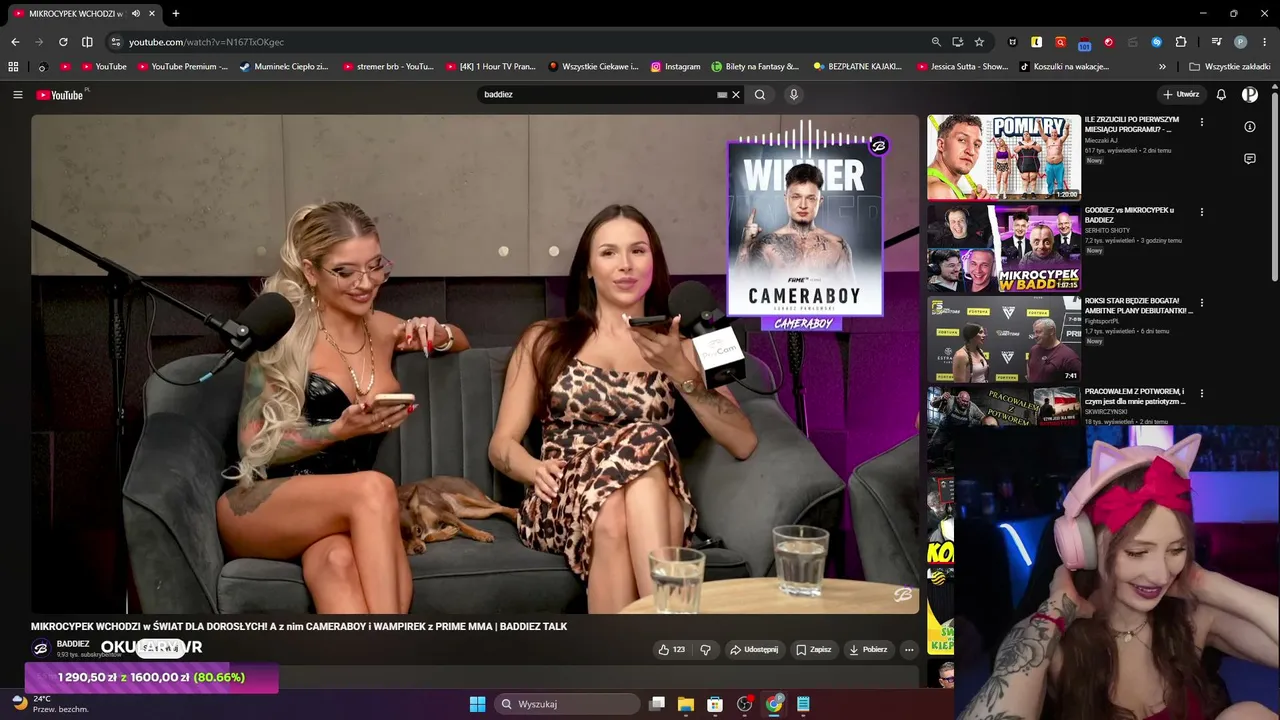Save the video with Zapisz

(814, 650)
